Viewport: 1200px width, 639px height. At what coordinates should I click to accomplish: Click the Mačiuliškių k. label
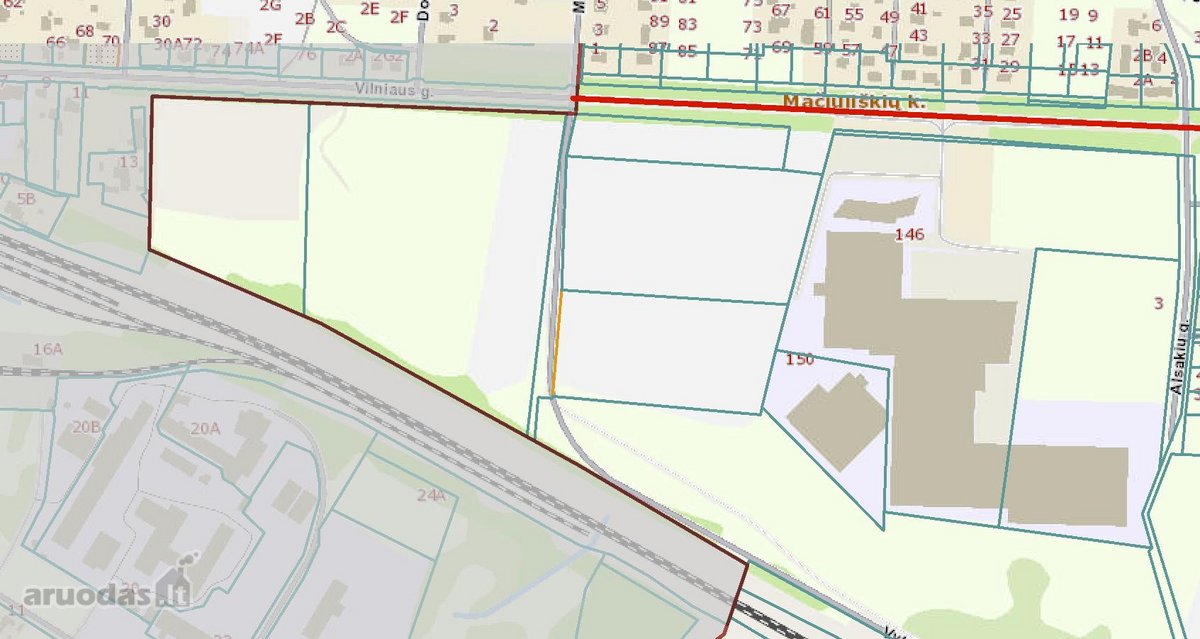855,101
